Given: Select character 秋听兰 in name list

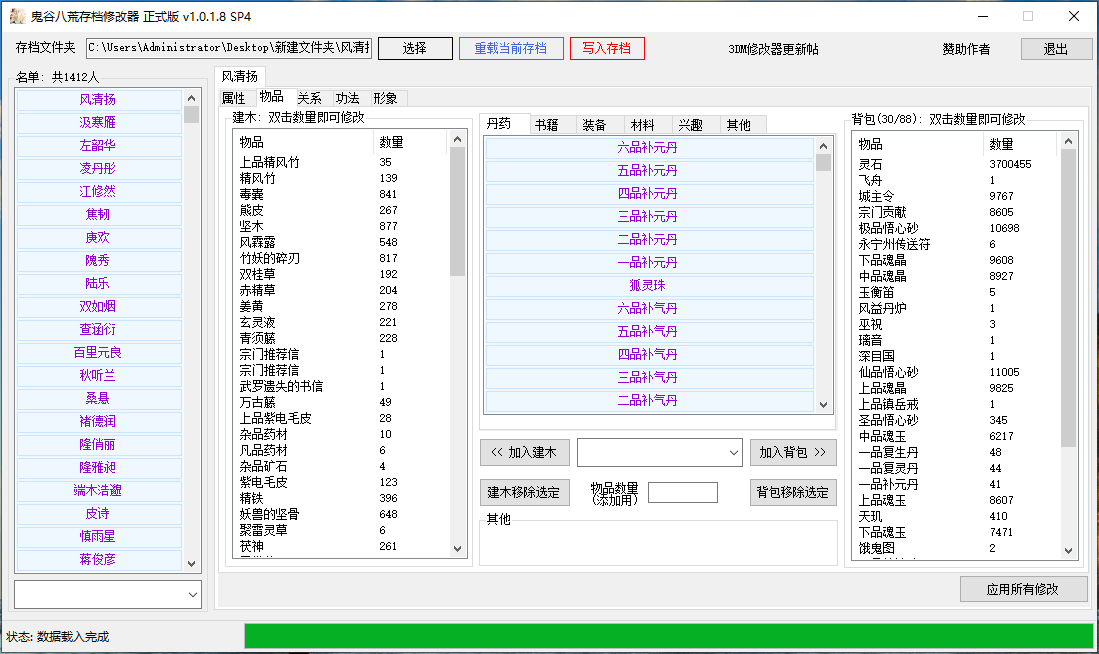Looking at the screenshot, I should tap(99, 376).
